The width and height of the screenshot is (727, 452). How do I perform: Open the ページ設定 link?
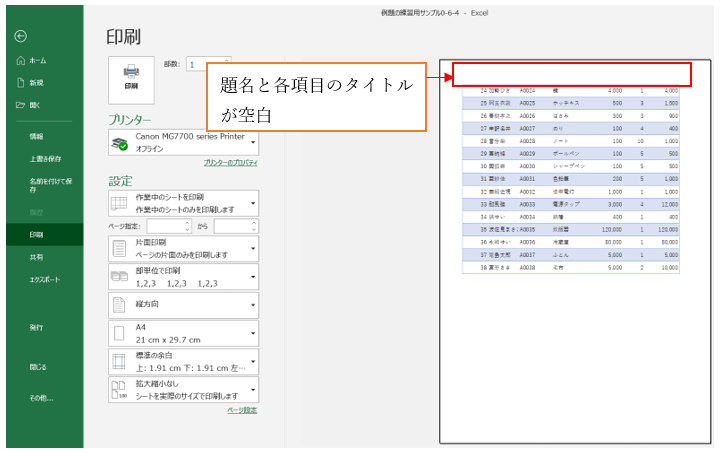[241, 410]
